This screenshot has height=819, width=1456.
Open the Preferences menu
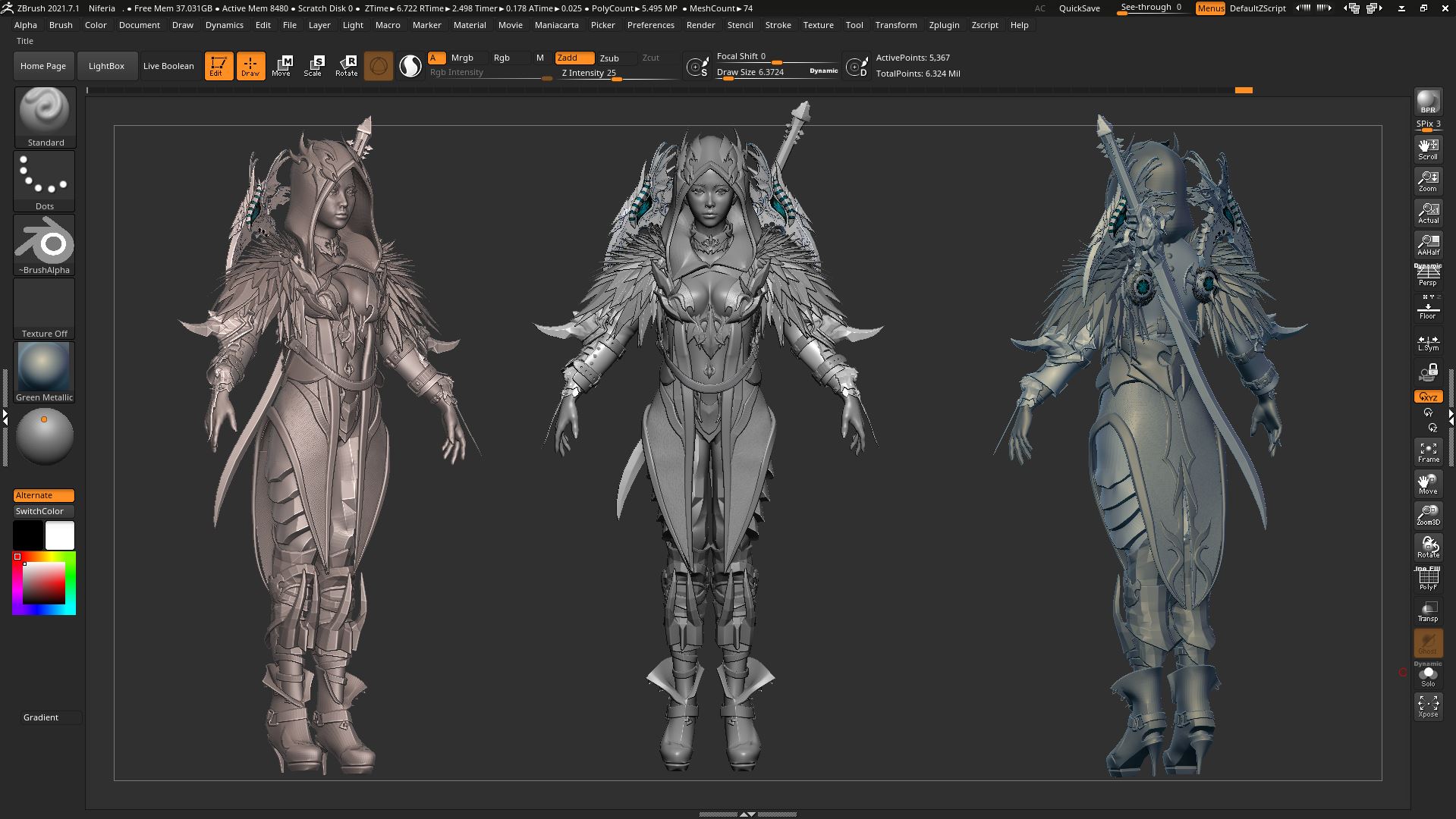(650, 25)
